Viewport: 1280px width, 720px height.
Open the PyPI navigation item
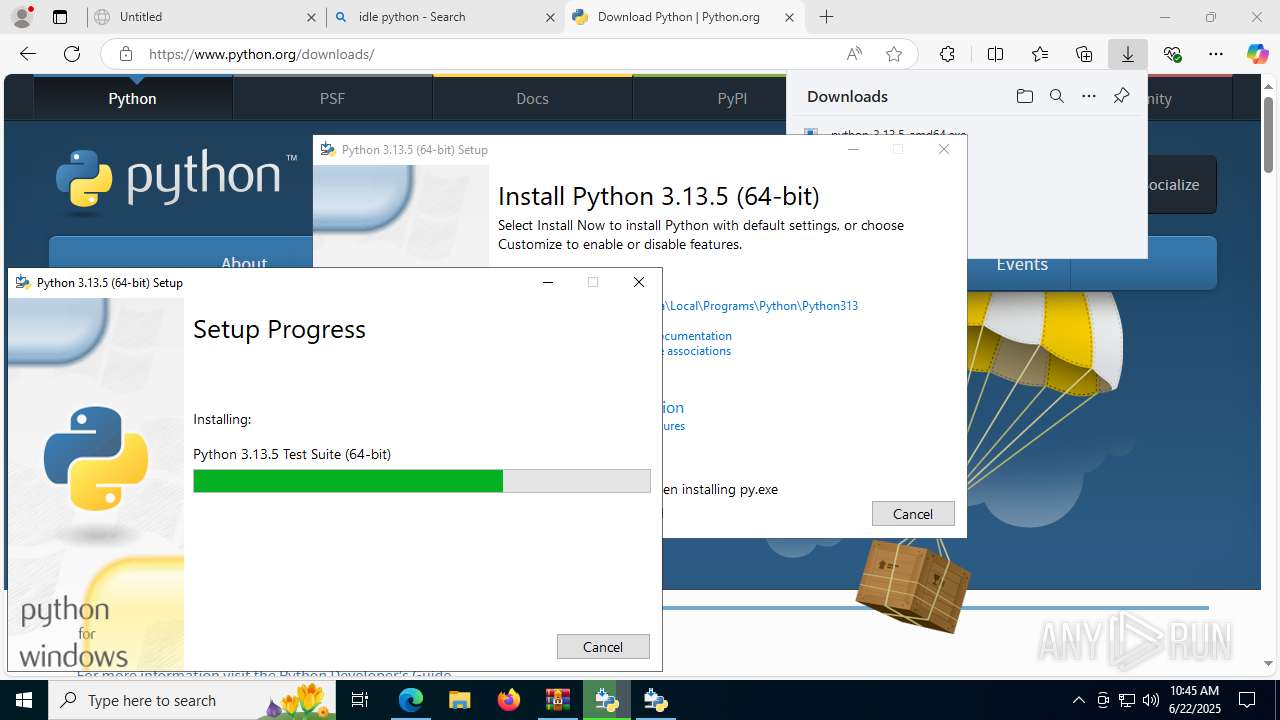click(x=732, y=98)
